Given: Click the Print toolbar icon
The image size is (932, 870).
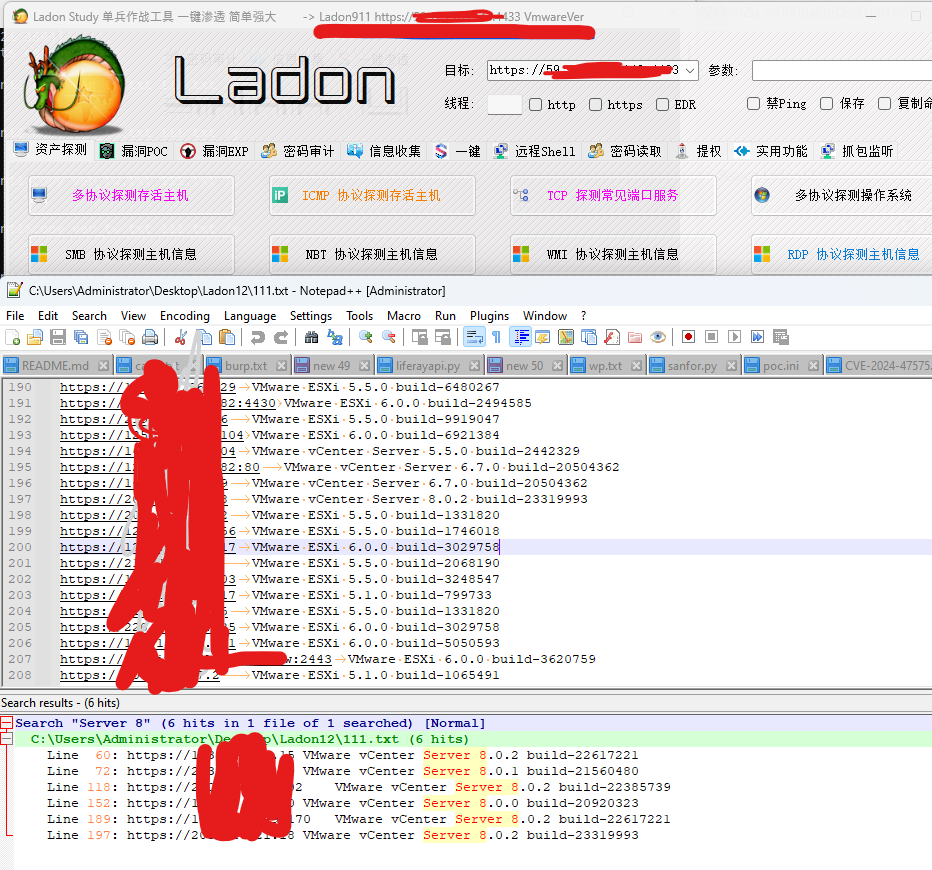Looking at the screenshot, I should coord(150,338).
